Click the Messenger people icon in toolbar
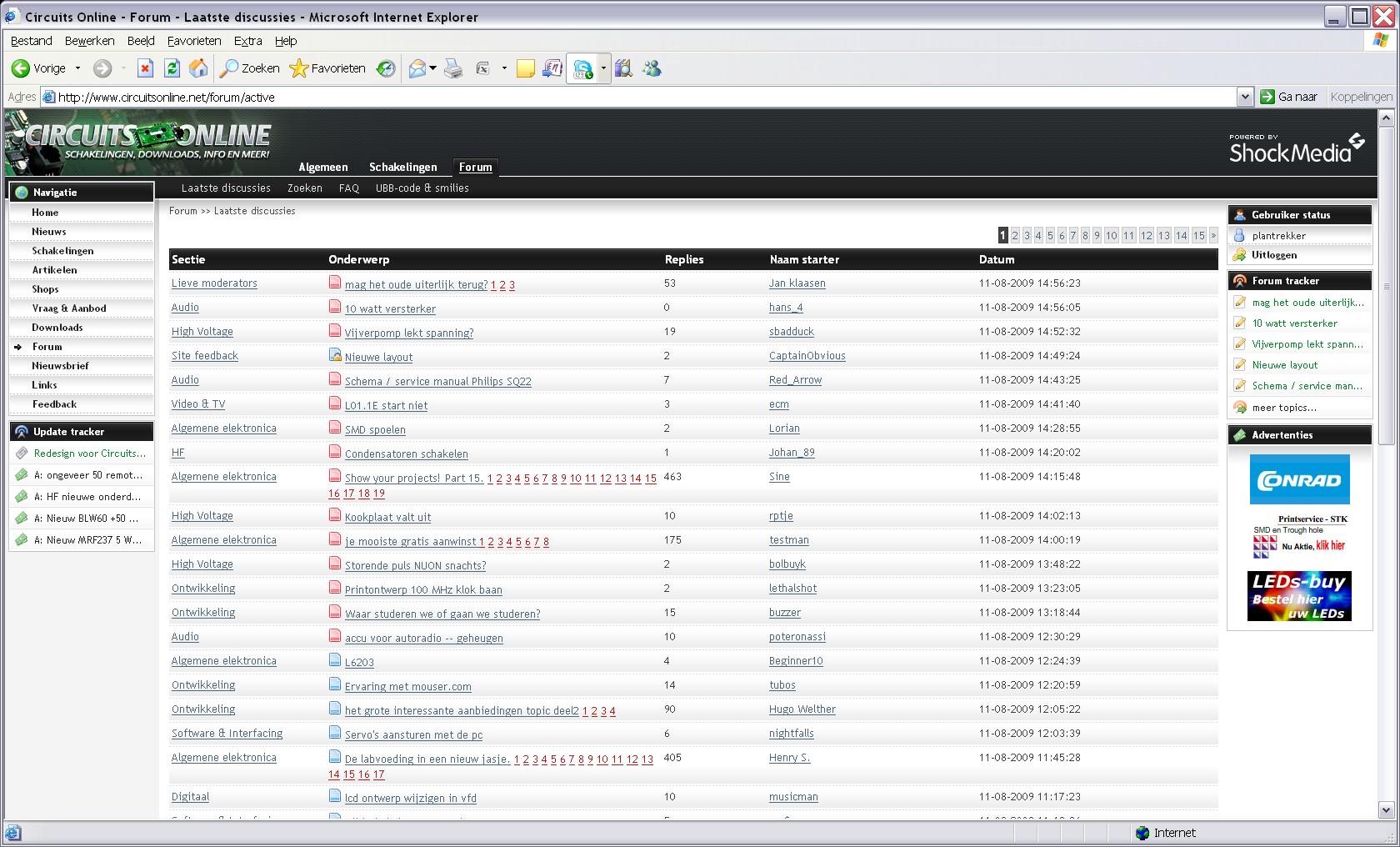 tap(652, 68)
